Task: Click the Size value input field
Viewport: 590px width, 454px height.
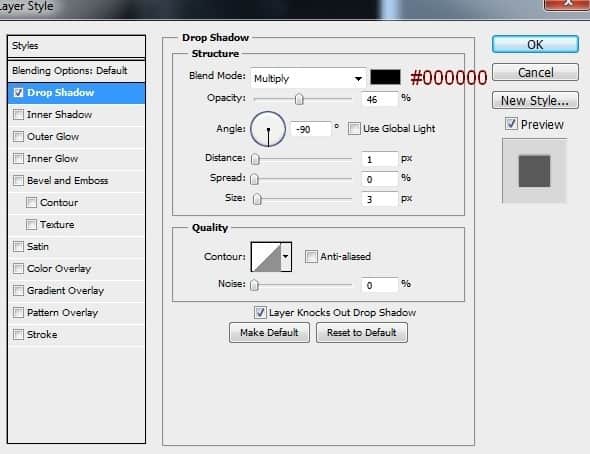Action: (379, 199)
